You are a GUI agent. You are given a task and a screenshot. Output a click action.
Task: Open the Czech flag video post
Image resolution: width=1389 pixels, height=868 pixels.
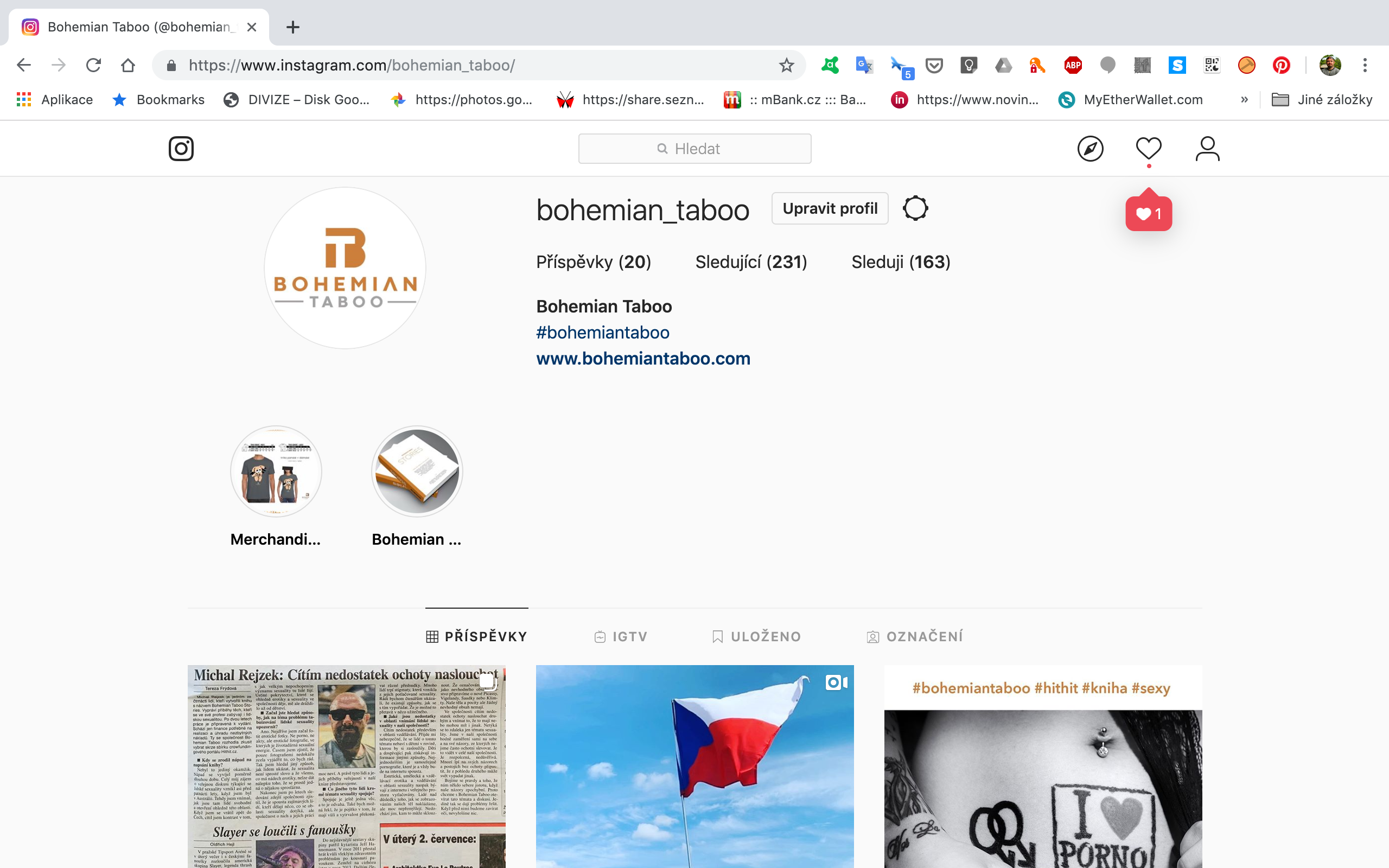(694, 767)
